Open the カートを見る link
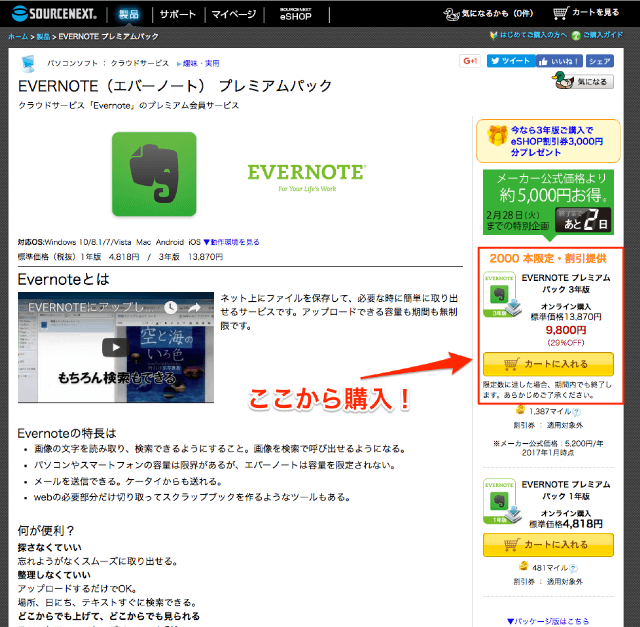Screen dimensions: 640x627 click(595, 13)
